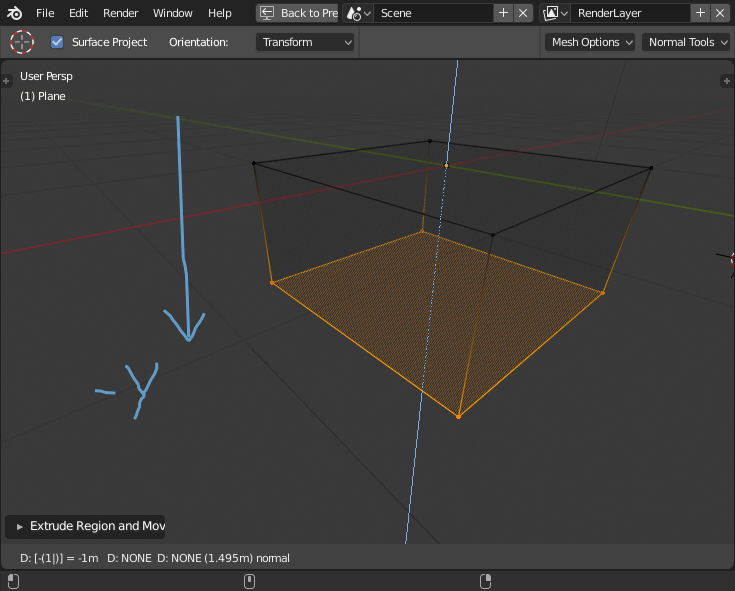This screenshot has width=735, height=591.
Task: Open the Normal Tools dropdown
Action: pyautogui.click(x=686, y=42)
